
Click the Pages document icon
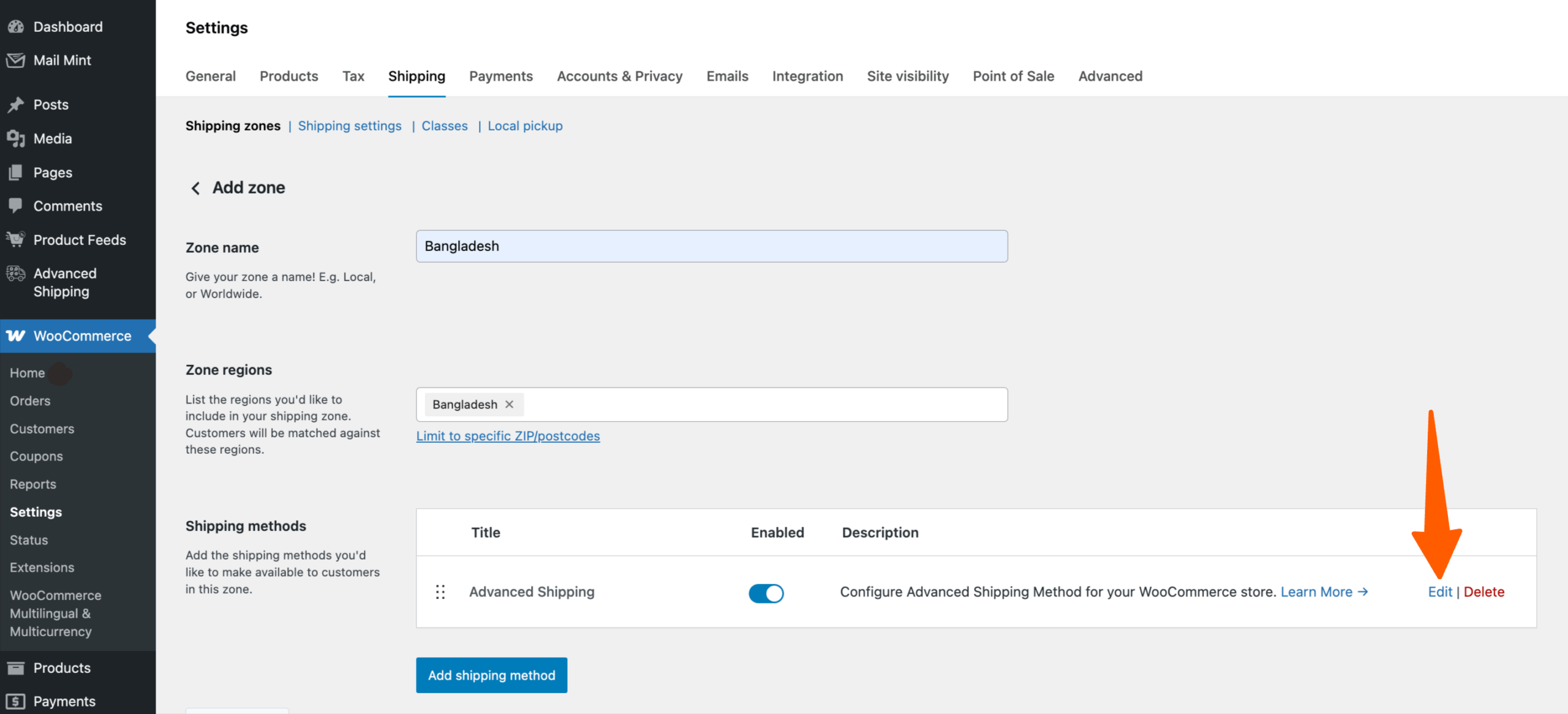pos(16,173)
